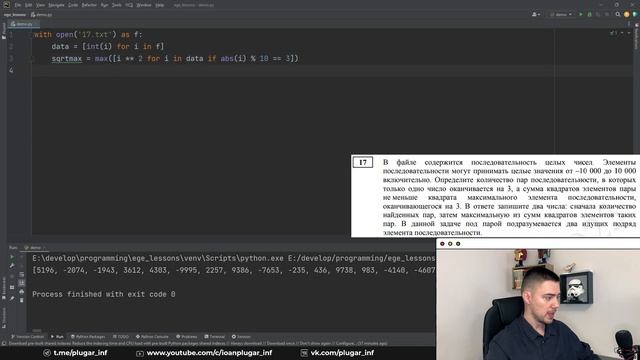Open the TODO tool window tab
The width and height of the screenshot is (640, 360).
(x=121, y=337)
